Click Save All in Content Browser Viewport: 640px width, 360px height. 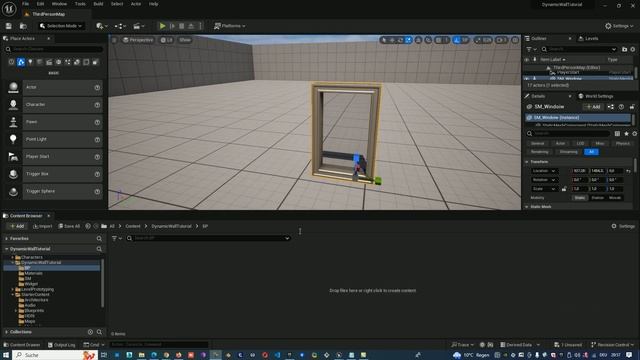click(x=69, y=226)
